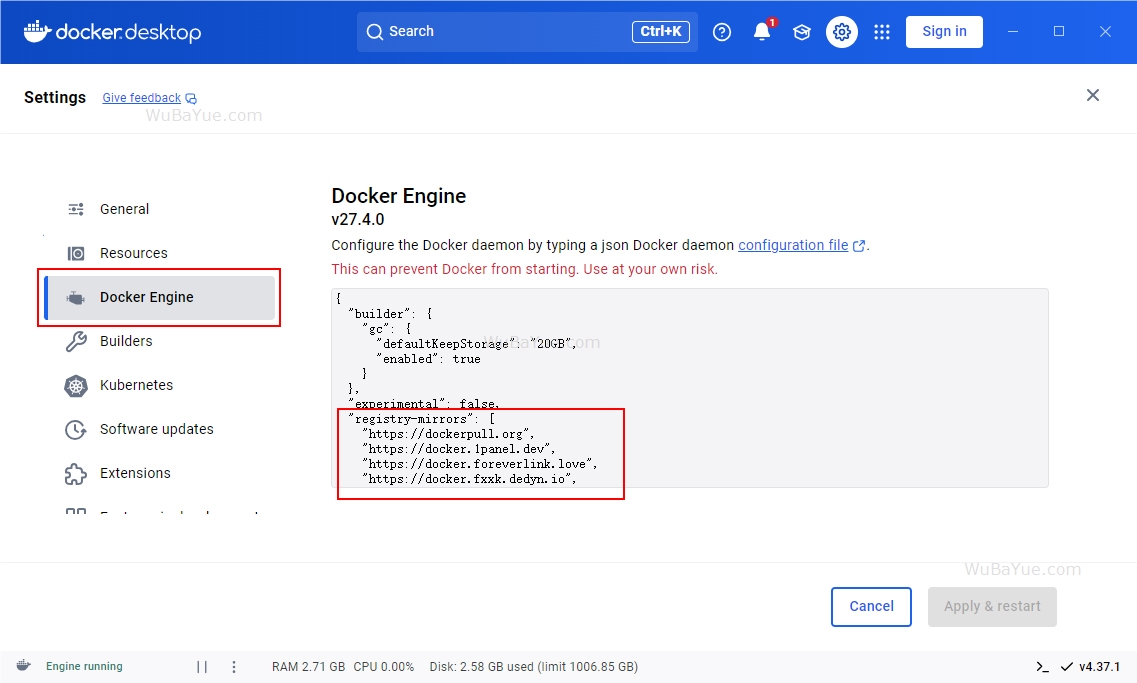Click the feedback speech bubble icon
The image size is (1137, 683).
coord(191,99)
